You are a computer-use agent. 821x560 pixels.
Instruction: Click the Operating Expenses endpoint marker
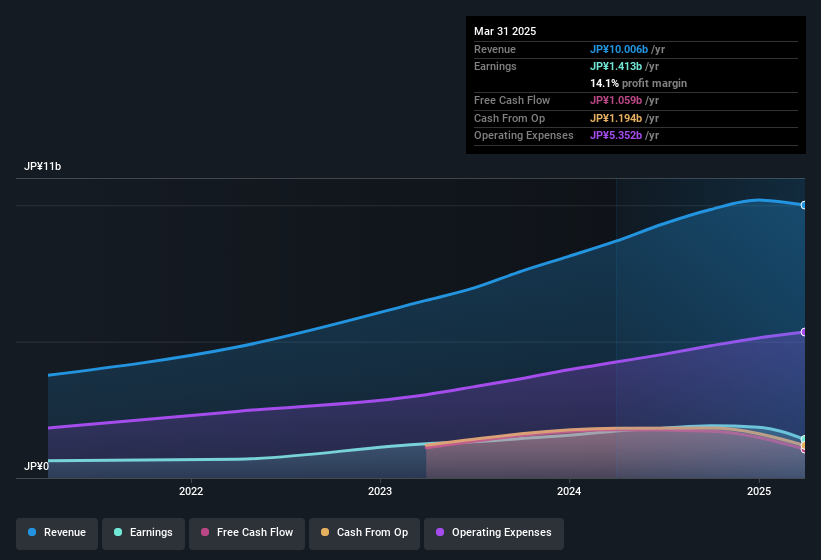point(804,332)
